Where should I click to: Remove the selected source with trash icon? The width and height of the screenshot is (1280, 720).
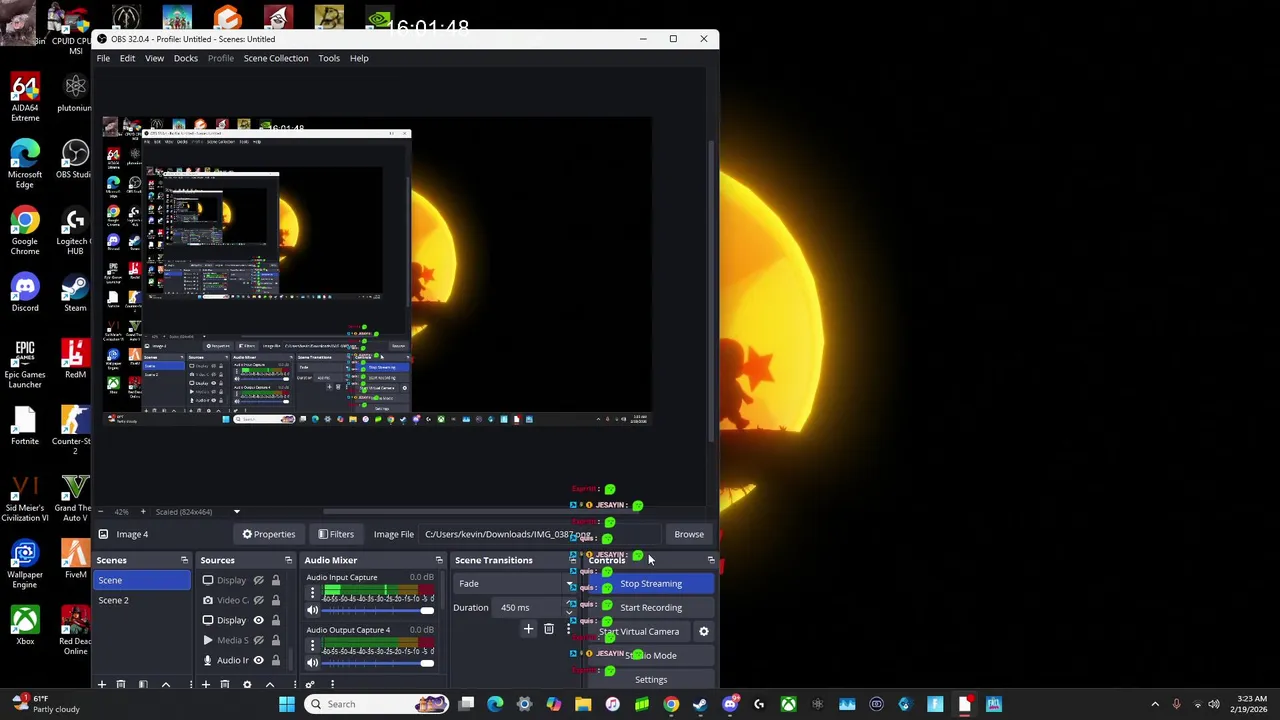pyautogui.click(x=225, y=685)
